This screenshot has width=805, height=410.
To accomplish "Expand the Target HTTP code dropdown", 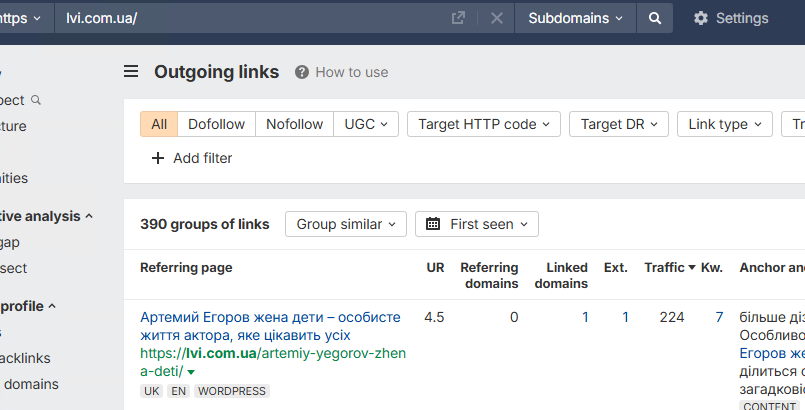I will tap(484, 124).
